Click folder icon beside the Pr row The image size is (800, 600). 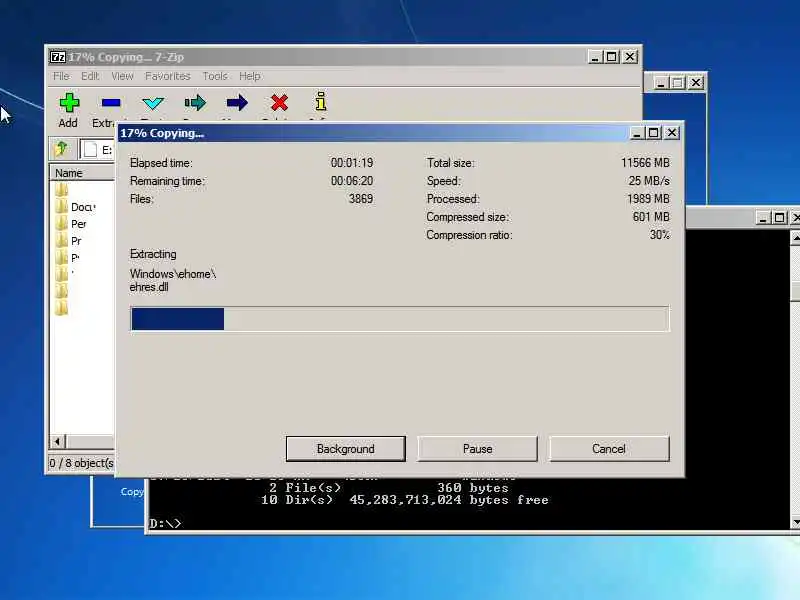click(x=61, y=240)
